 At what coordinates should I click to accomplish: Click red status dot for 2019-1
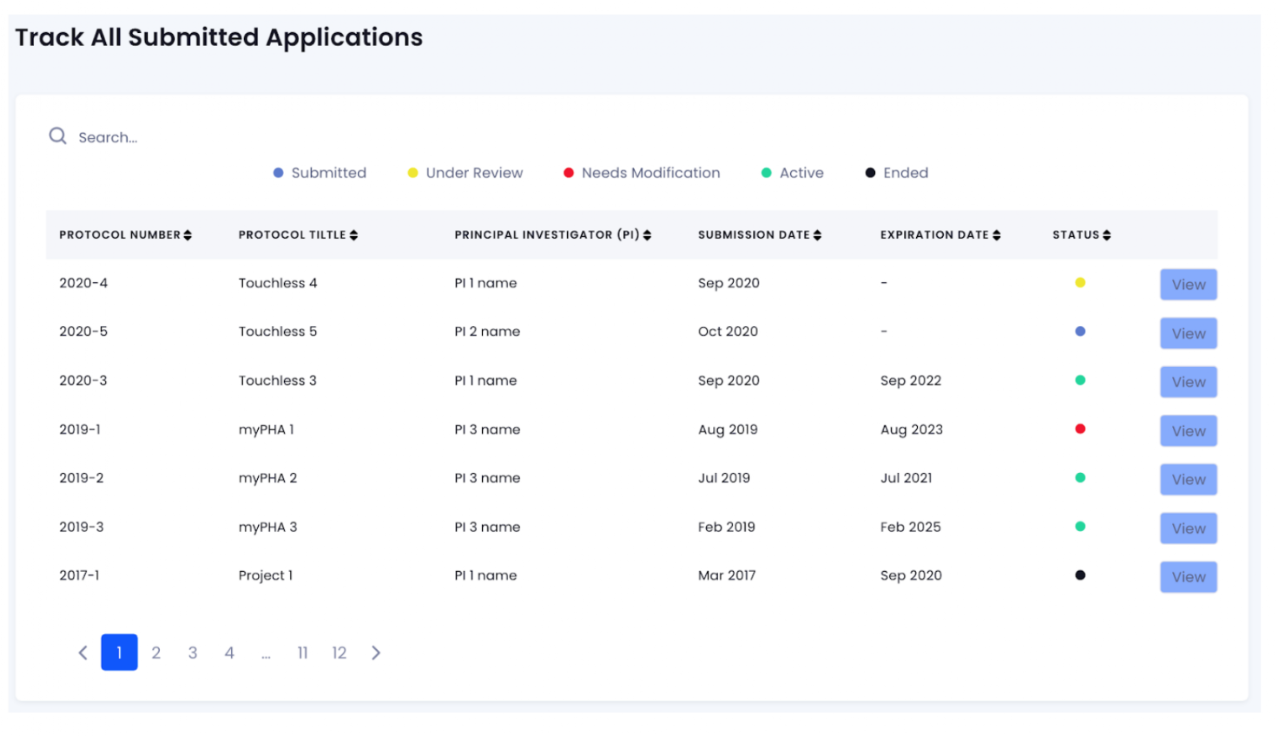click(1080, 429)
